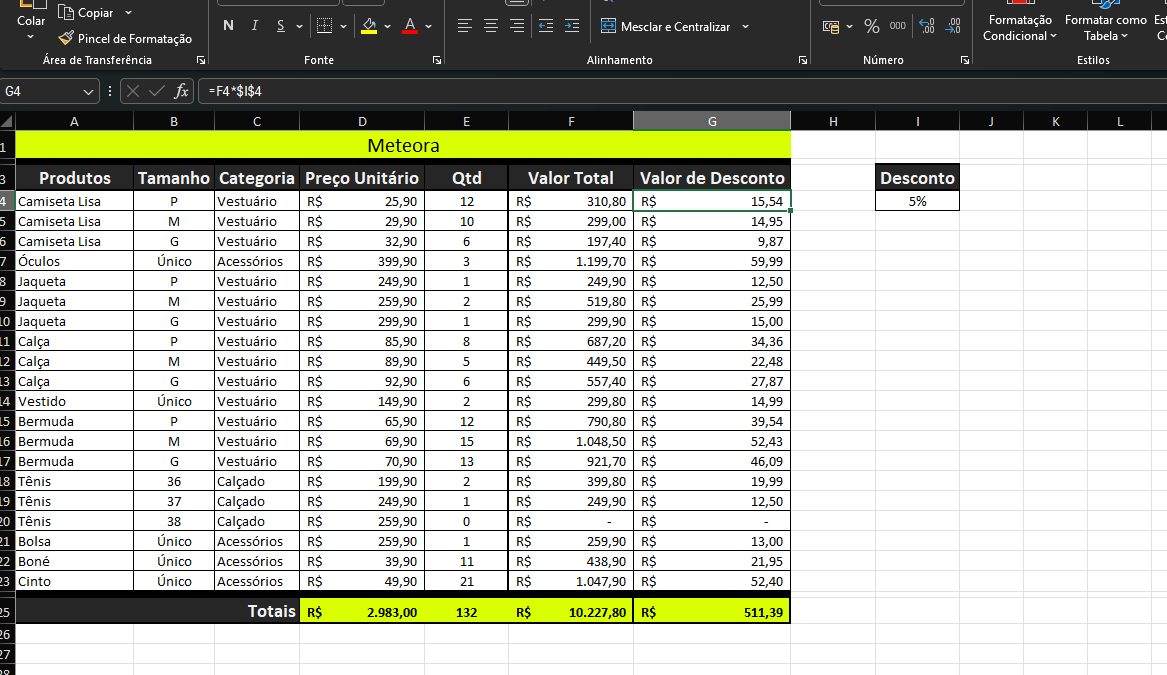Toggle bold (N) formatting
Image resolution: width=1167 pixels, height=675 pixels.
point(229,26)
